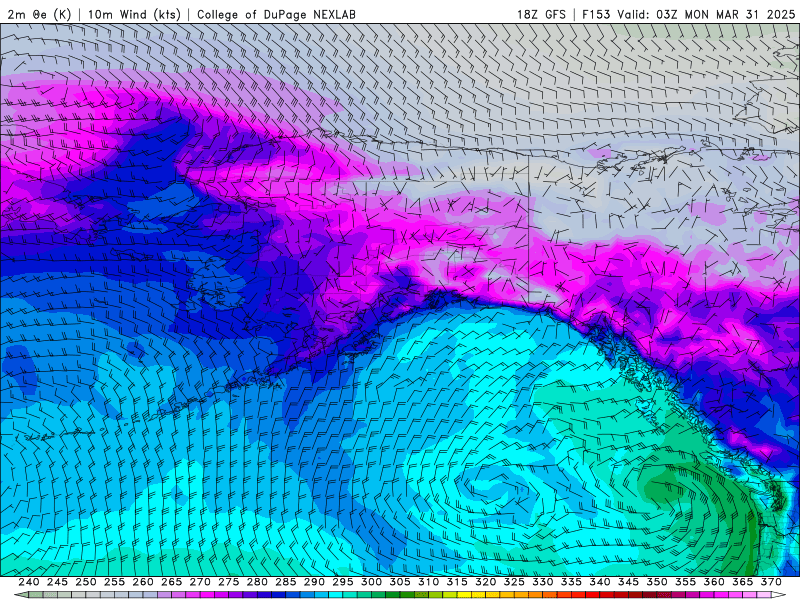This screenshot has height=600, width=800.
Task: Click the "F153" forecast hour label
Action: [x=596, y=14]
